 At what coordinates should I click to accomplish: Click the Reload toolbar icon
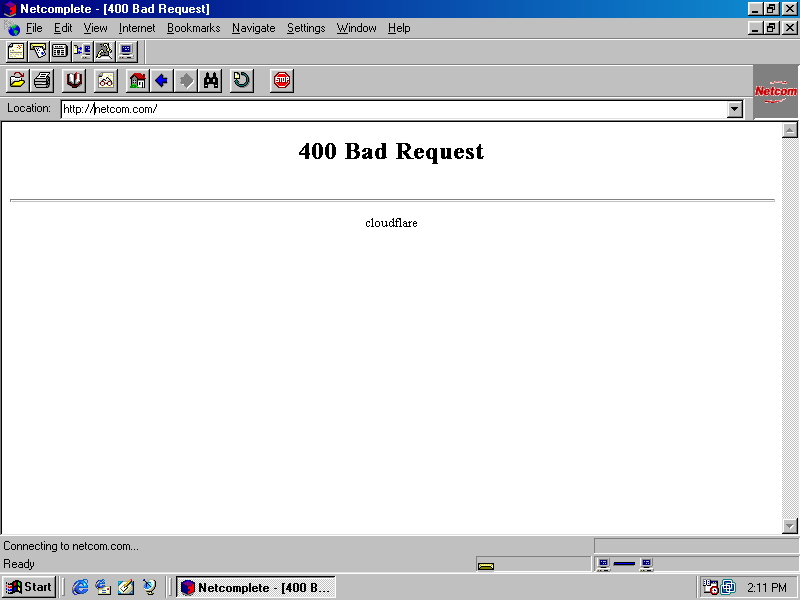[242, 80]
